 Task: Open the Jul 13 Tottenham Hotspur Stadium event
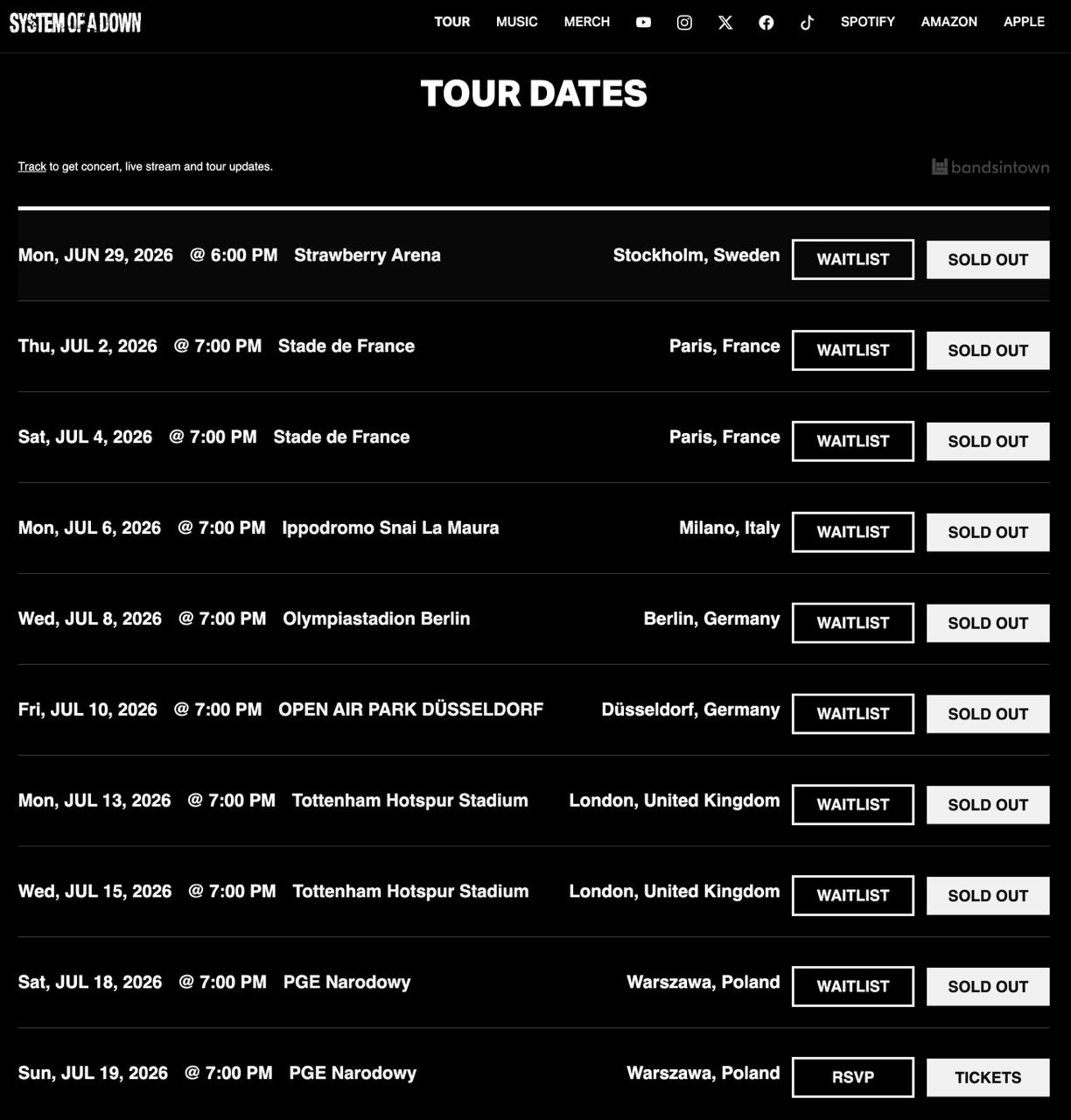point(409,801)
